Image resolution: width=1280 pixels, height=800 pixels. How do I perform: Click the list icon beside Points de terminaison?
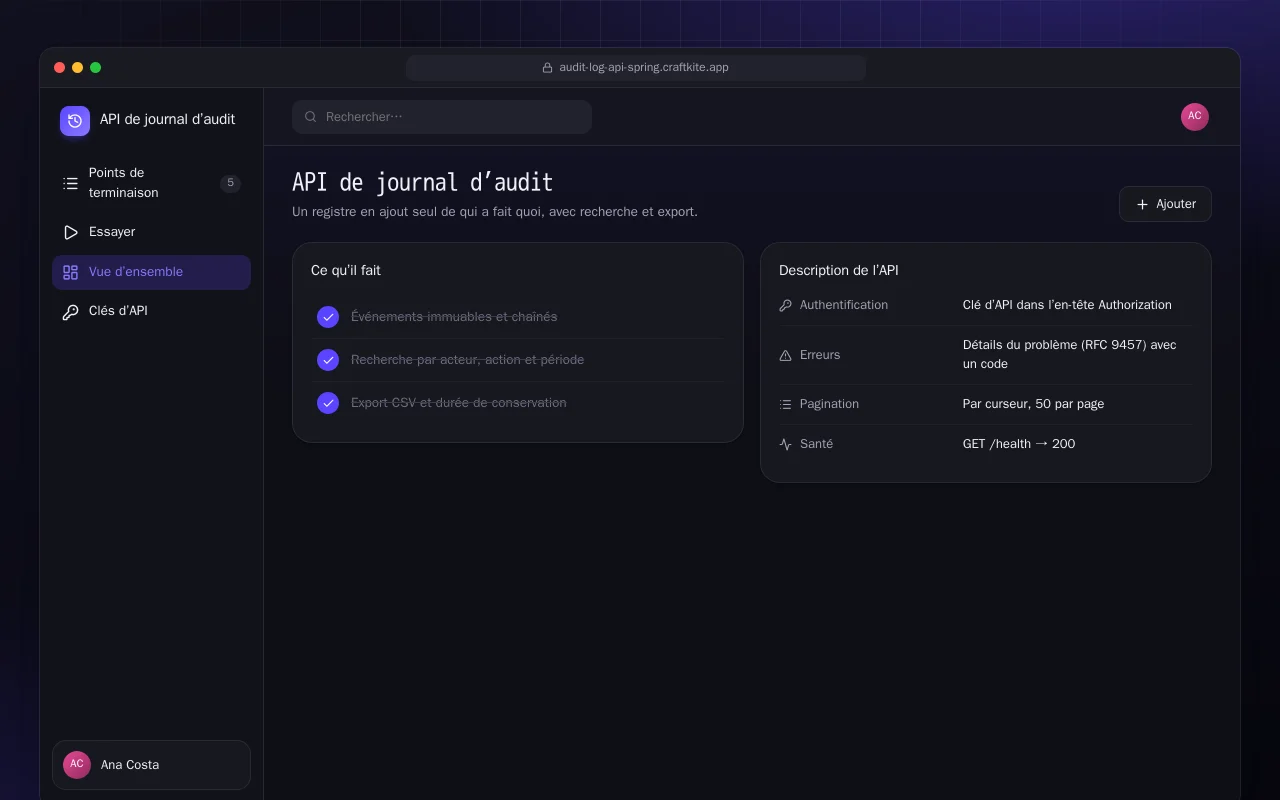70,183
